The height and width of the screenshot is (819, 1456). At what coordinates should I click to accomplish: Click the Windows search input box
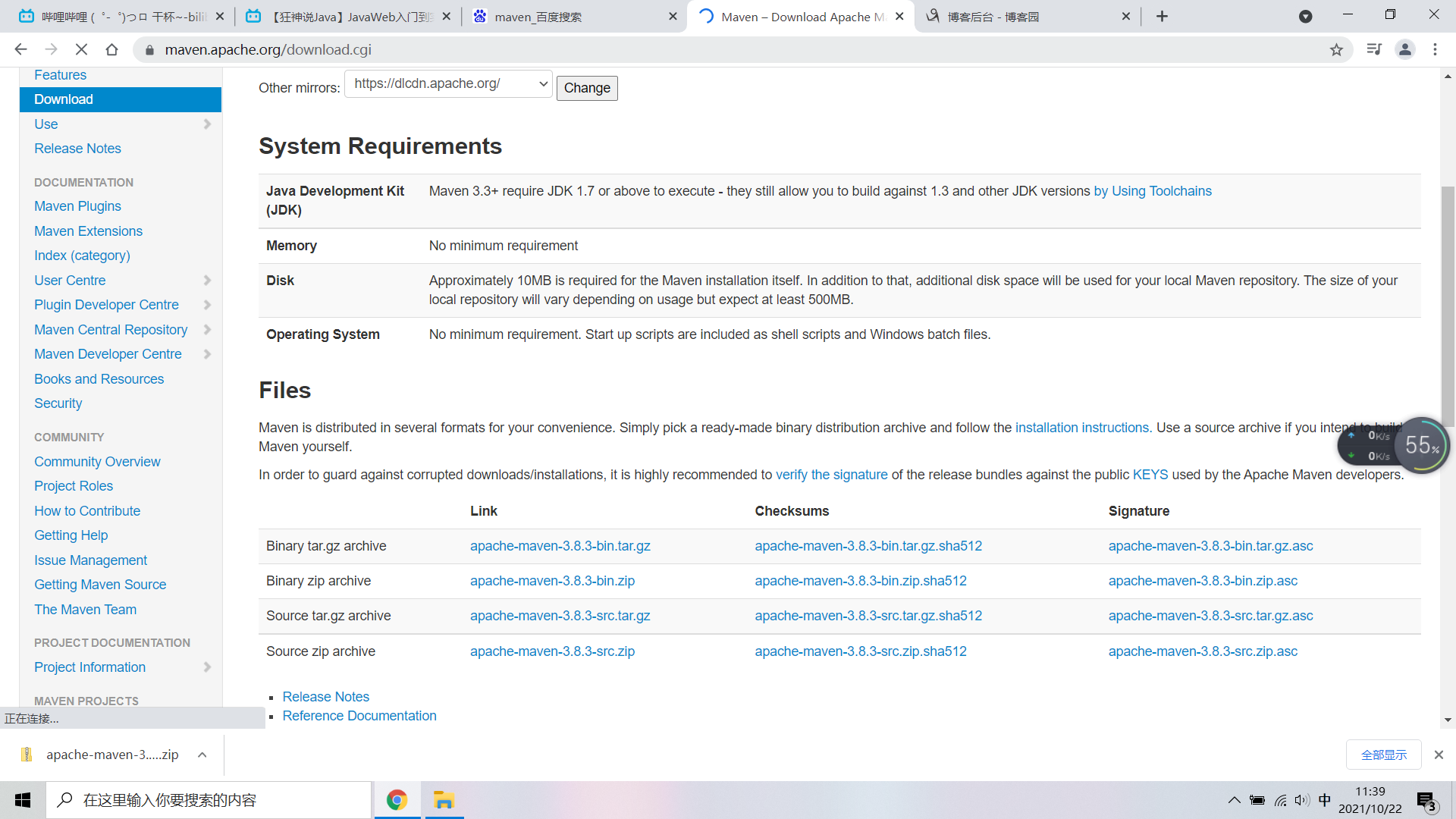point(209,800)
